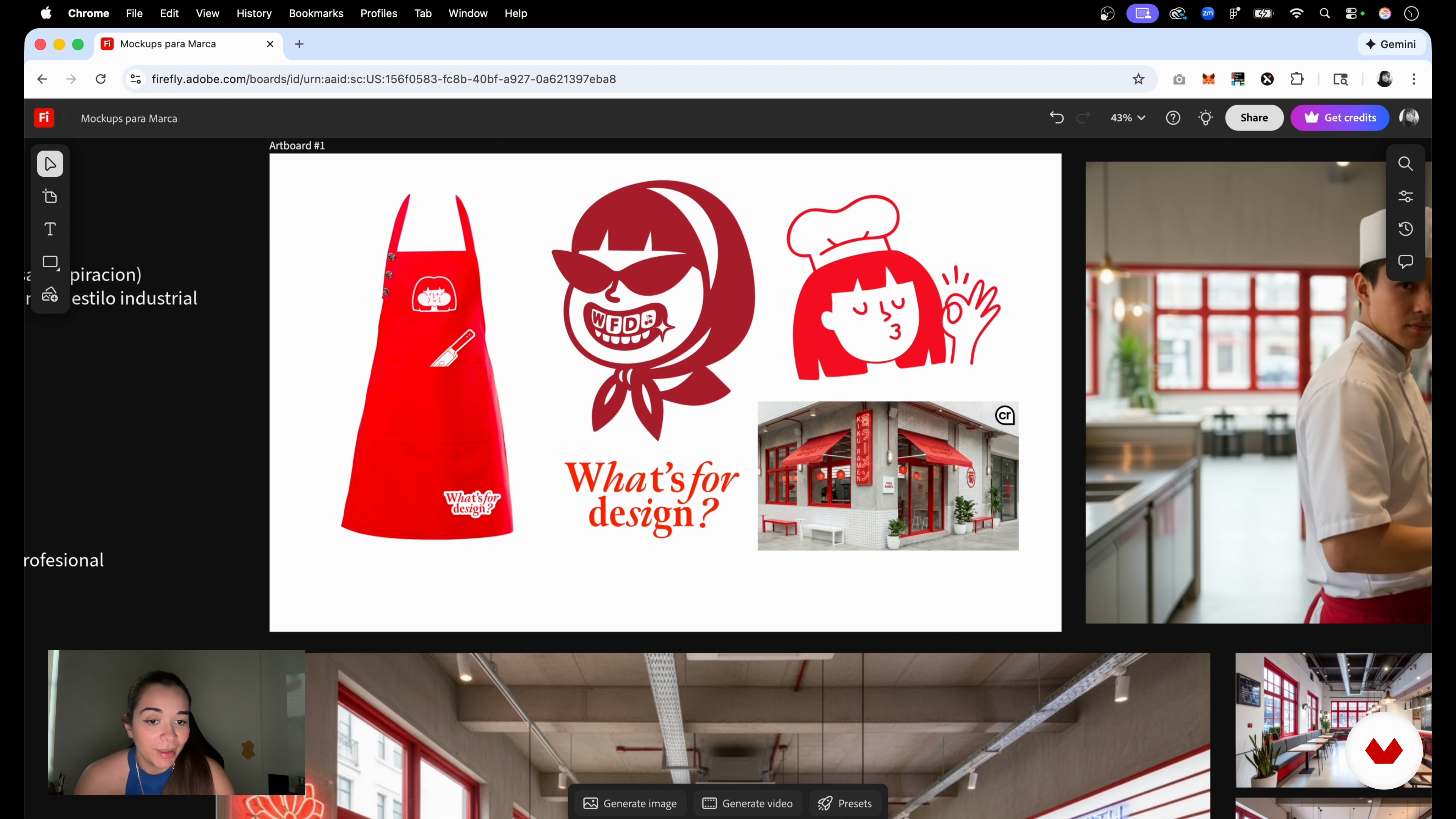This screenshot has height=819, width=1456.
Task: Show the version history panel
Action: tap(1405, 229)
